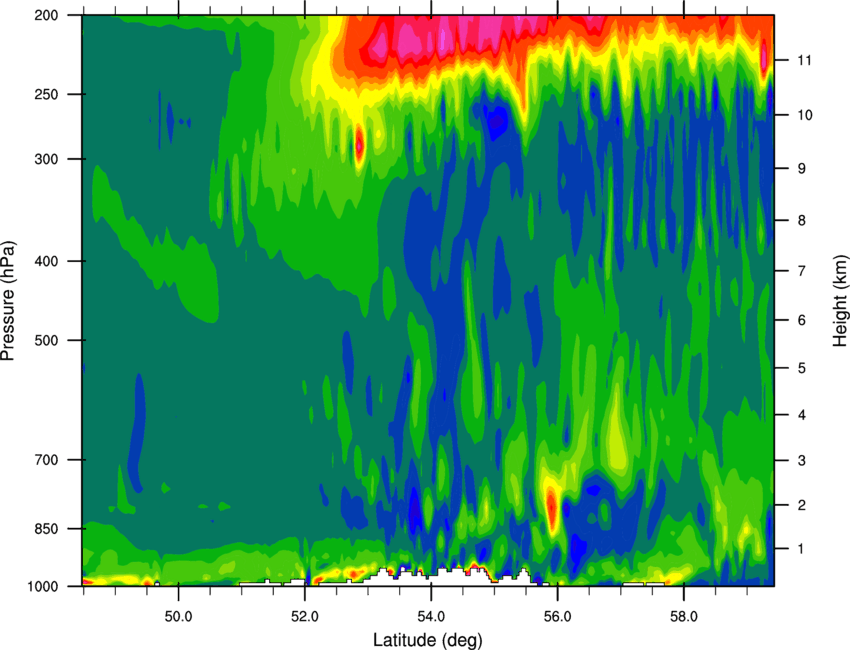Click the 6 km height tick label
This screenshot has width=850, height=650.
pyautogui.click(x=801, y=320)
